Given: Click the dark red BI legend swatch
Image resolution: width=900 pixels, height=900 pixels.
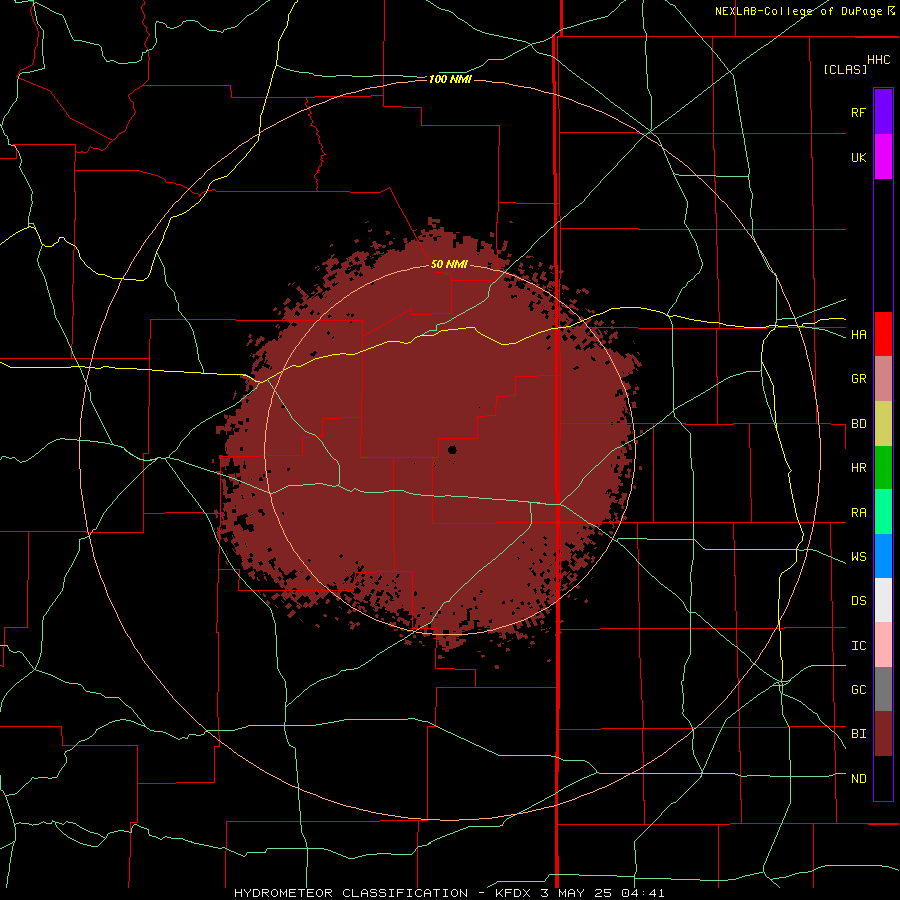Looking at the screenshot, I should tap(883, 734).
